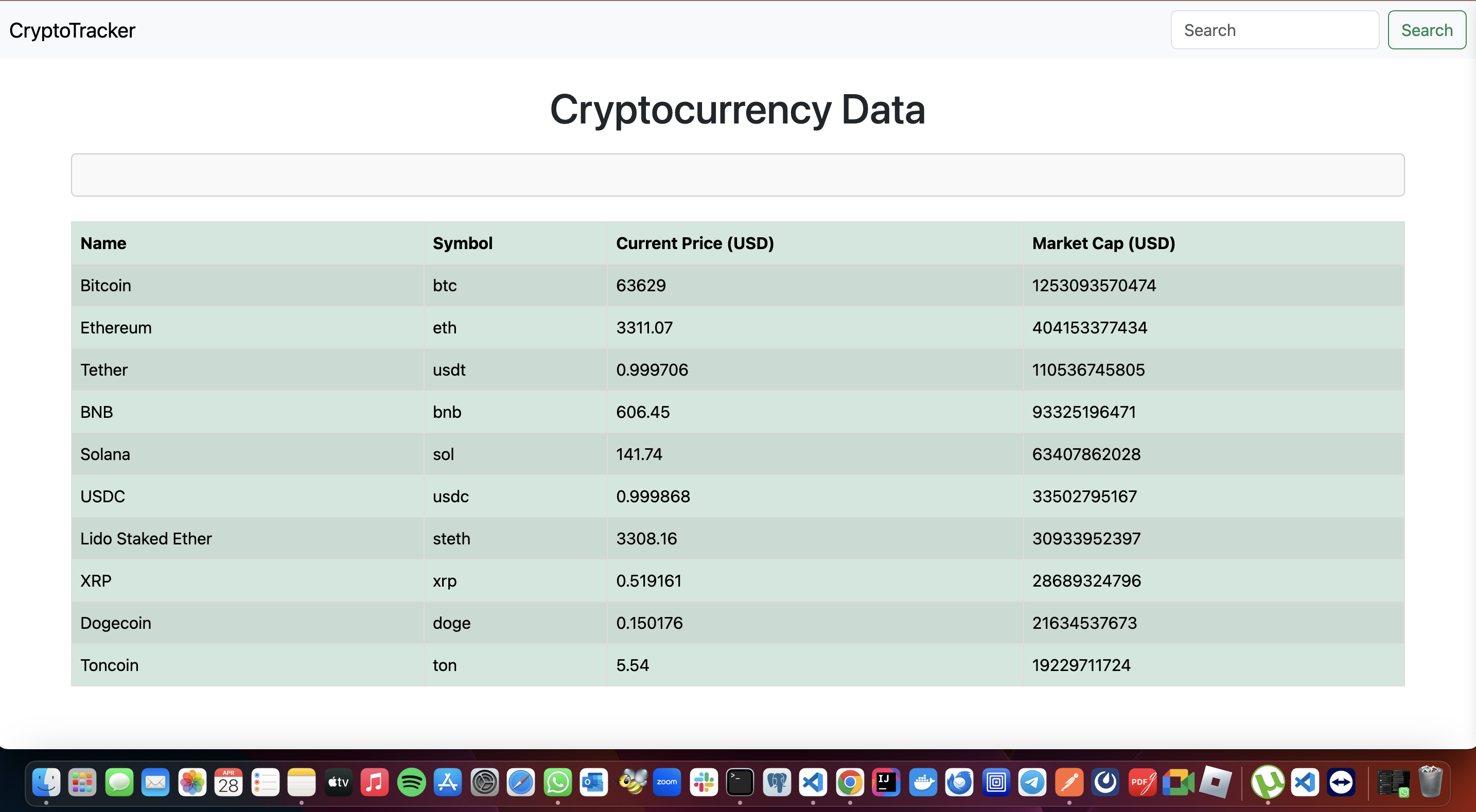Select the Bitcoin name cell
Screen dimensions: 1476x812
point(106,286)
